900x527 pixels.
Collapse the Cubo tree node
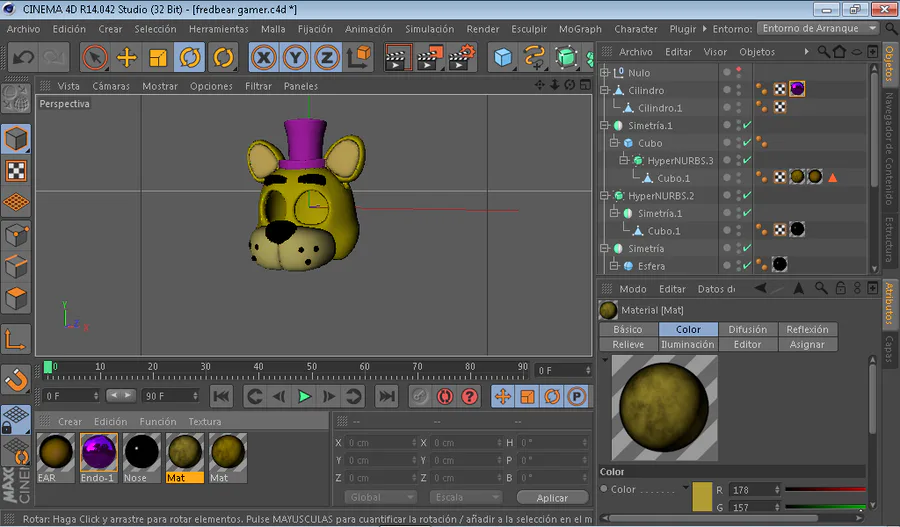click(x=614, y=143)
